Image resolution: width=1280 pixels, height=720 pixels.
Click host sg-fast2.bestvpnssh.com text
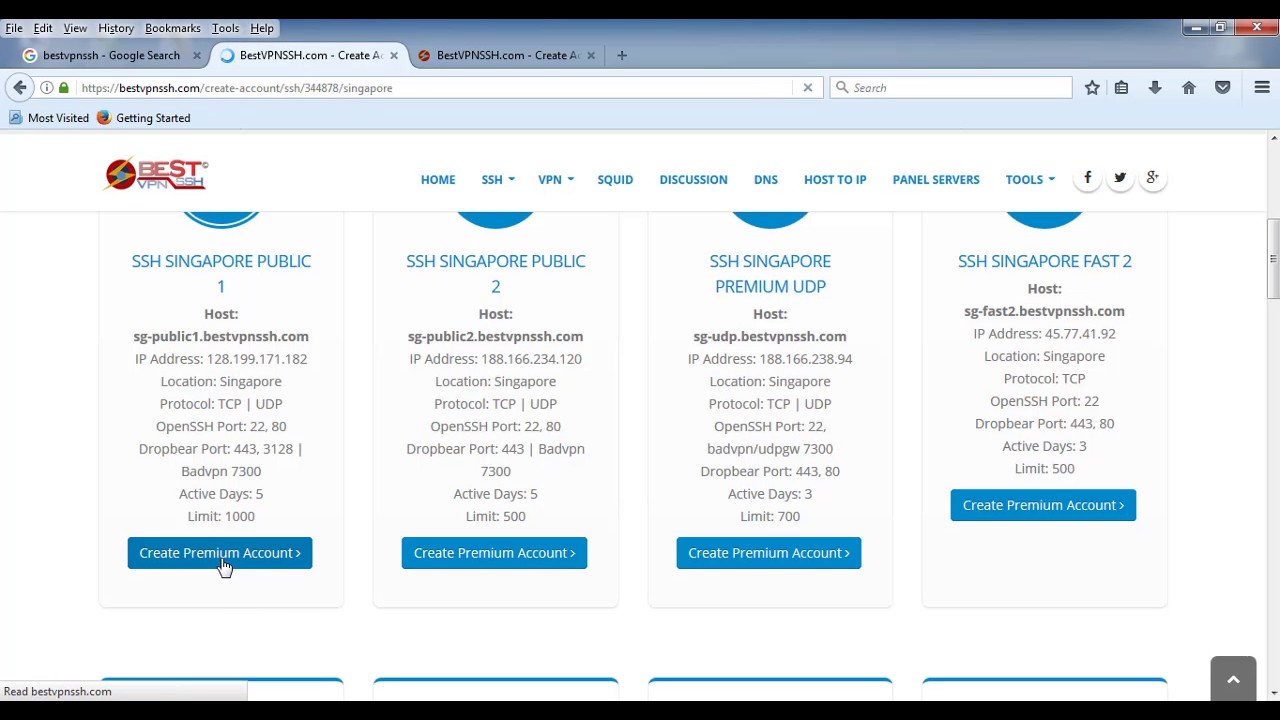pos(1044,311)
